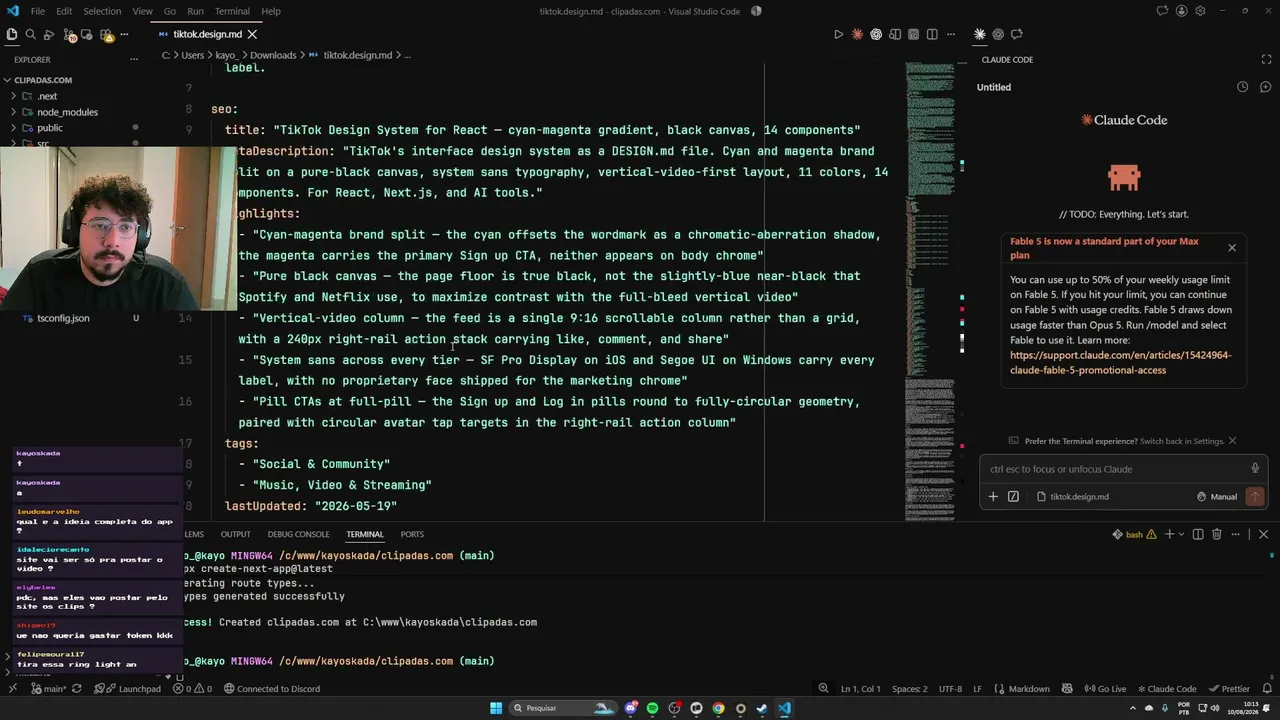1280x720 pixels.
Task: Click the Downloads breadcrumb segment
Action: point(272,55)
